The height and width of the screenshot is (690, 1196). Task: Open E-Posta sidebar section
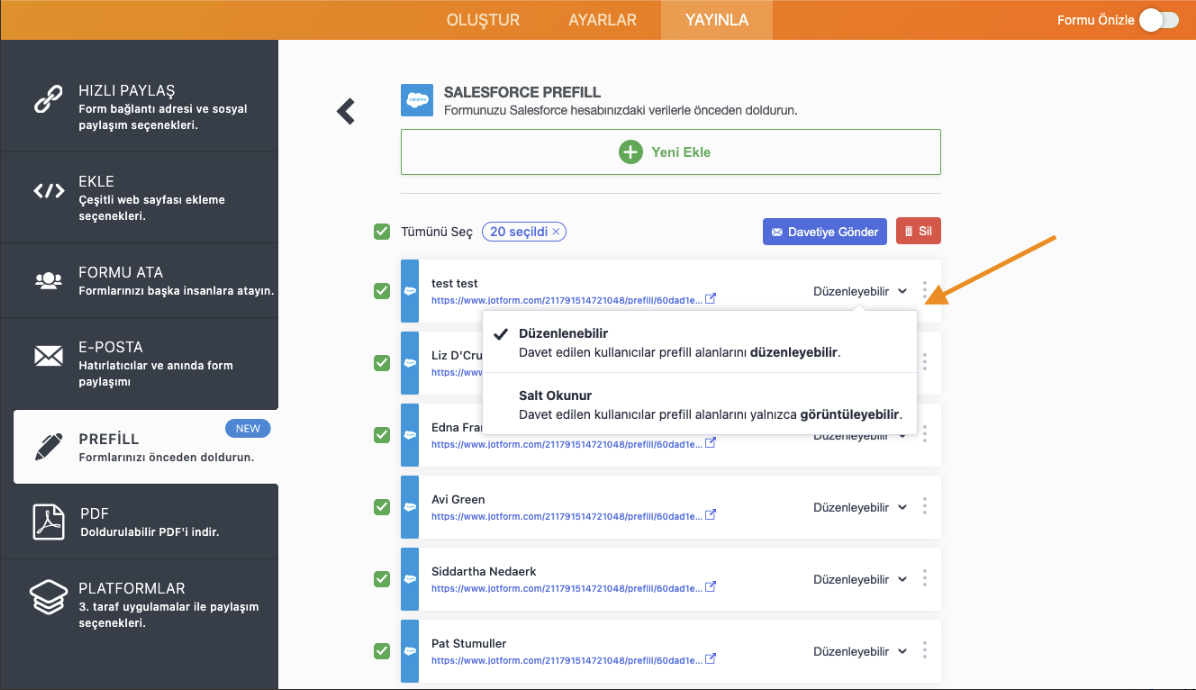[140, 363]
